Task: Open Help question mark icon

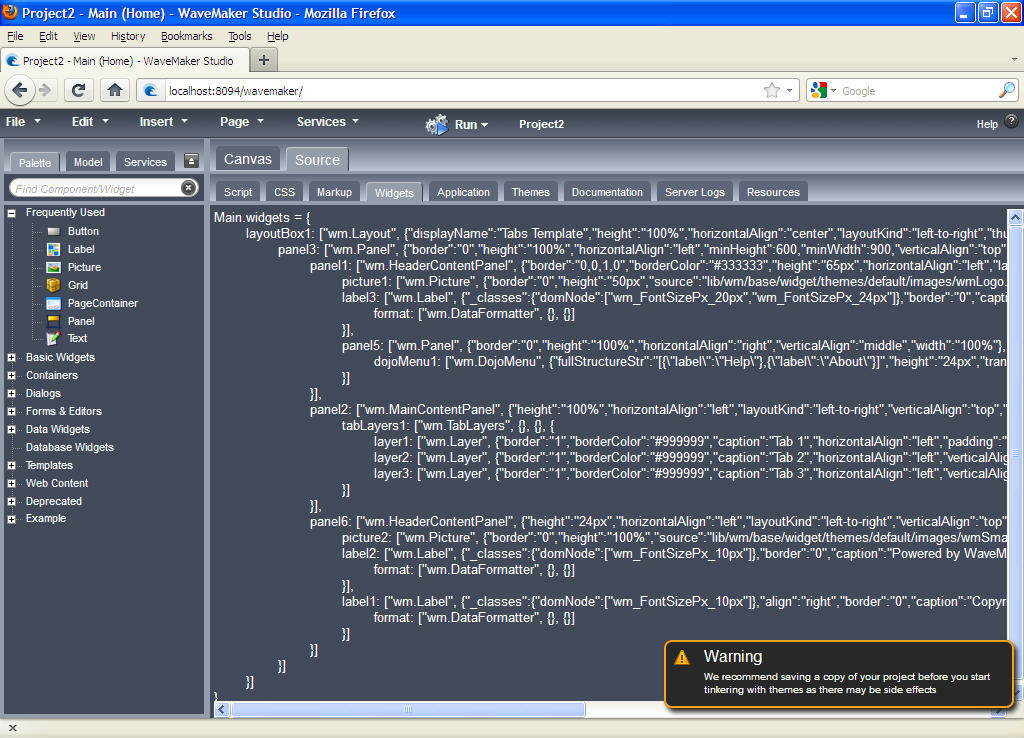Action: (1011, 121)
